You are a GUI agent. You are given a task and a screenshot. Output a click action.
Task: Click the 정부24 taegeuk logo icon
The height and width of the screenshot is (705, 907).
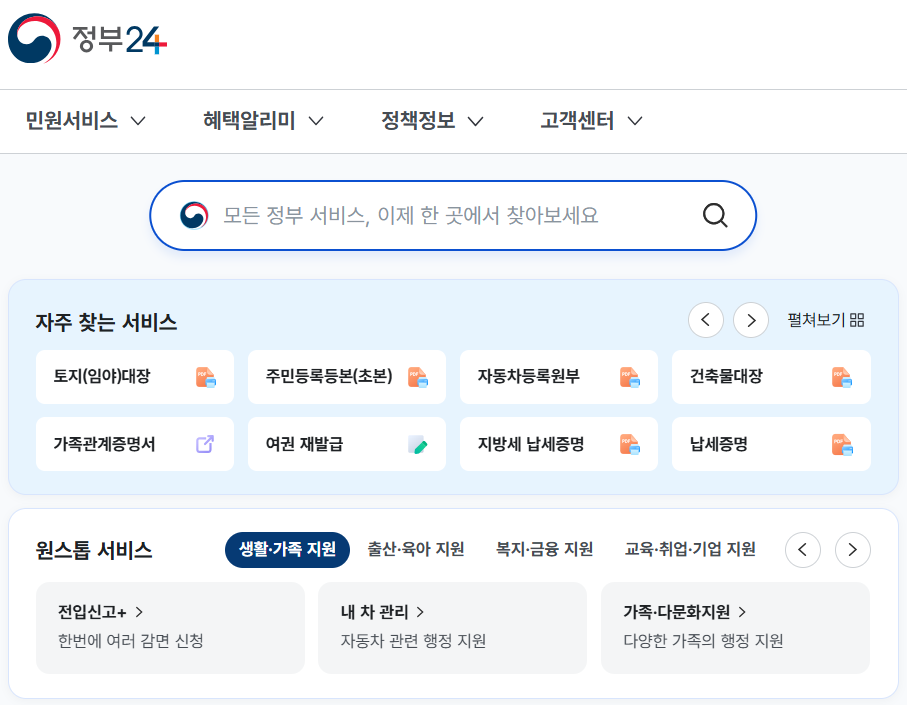pos(36,41)
